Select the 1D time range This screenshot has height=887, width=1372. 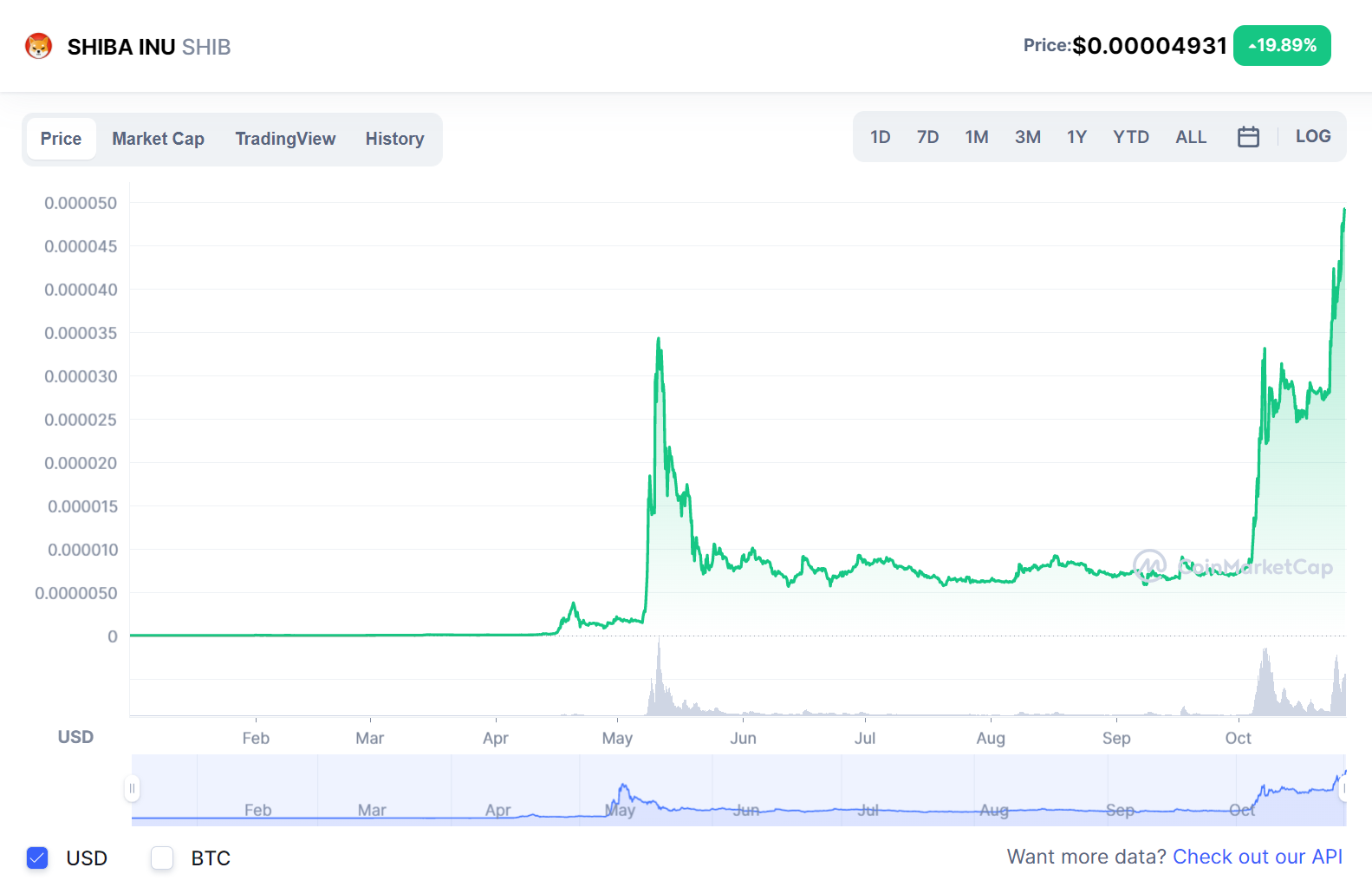coord(881,137)
